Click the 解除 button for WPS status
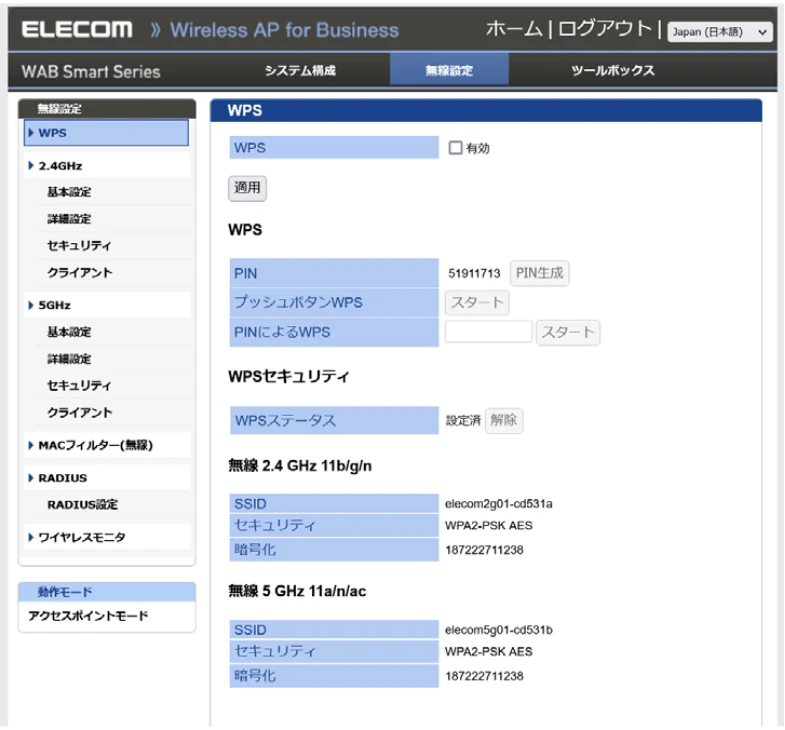This screenshot has height=730, width=785. click(504, 420)
